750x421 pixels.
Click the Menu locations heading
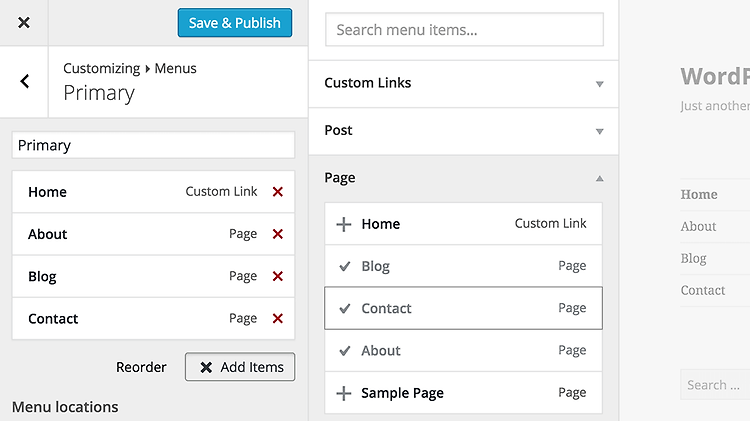click(65, 407)
